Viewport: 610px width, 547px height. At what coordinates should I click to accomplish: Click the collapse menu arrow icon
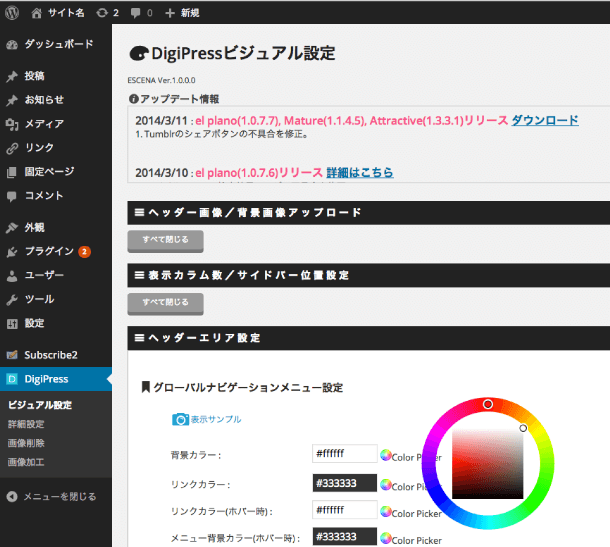tap(12, 497)
